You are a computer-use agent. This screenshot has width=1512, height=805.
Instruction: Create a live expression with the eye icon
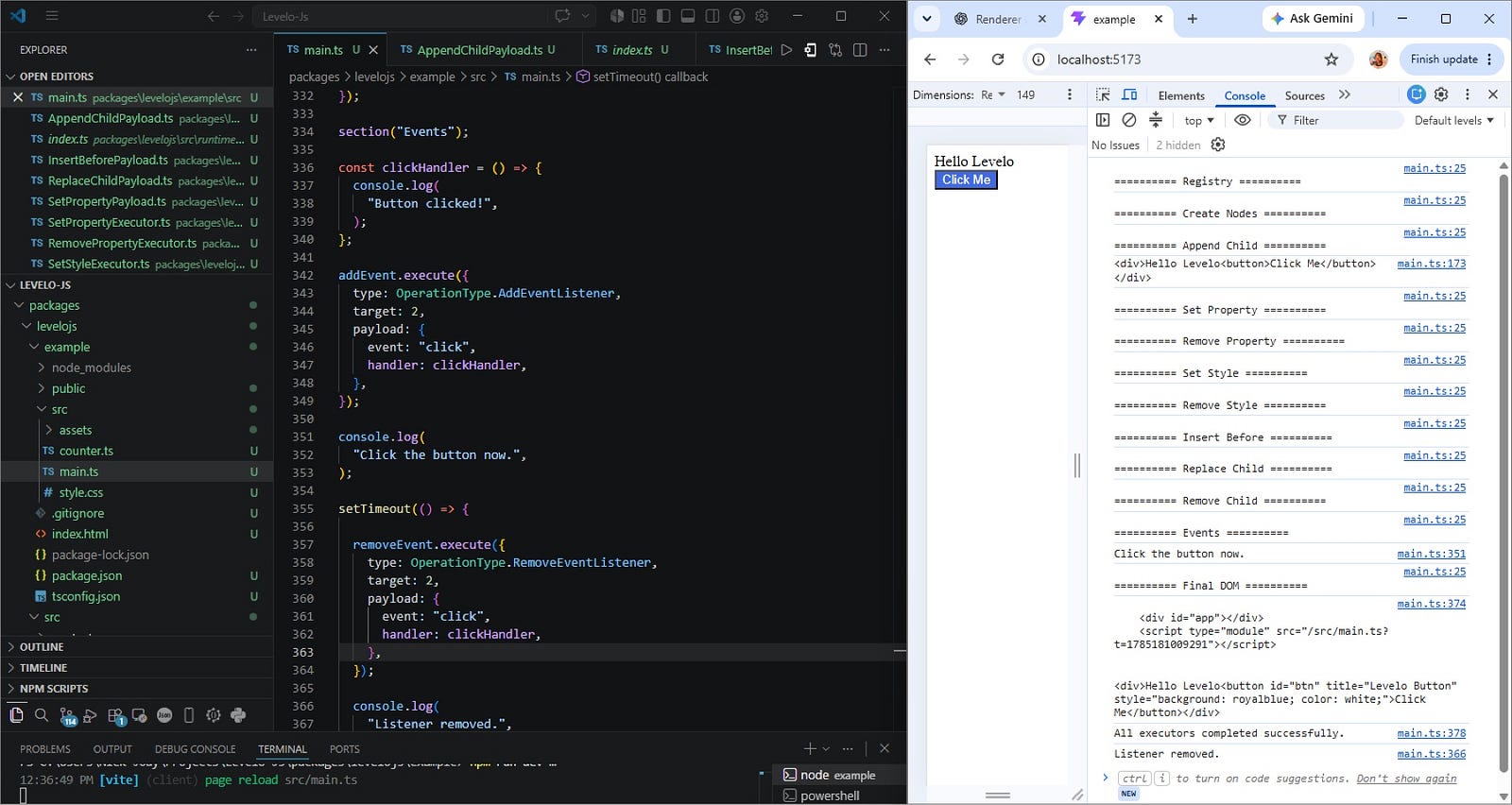click(1243, 120)
